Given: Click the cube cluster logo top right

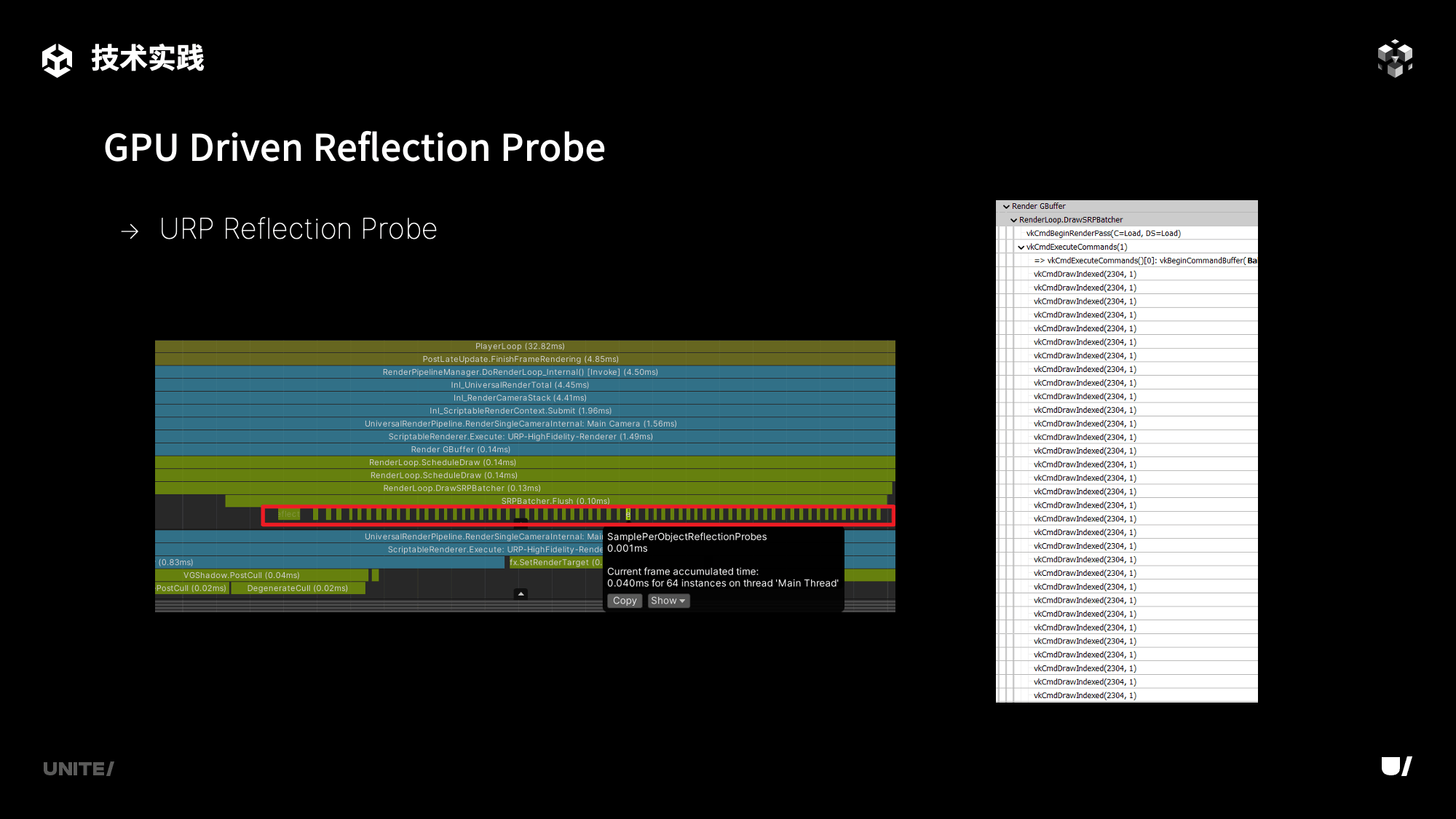Looking at the screenshot, I should coord(1395,58).
